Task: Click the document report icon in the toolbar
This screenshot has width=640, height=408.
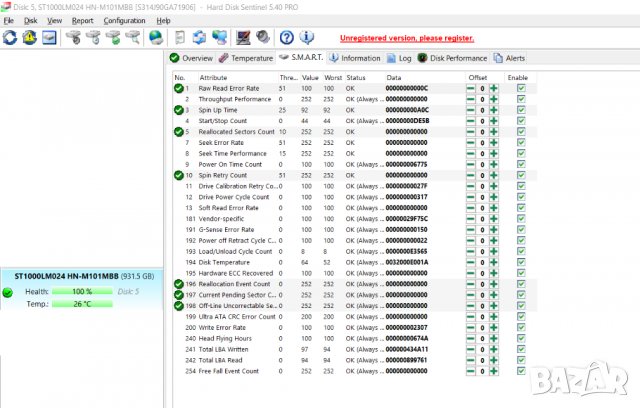Action: [179, 38]
